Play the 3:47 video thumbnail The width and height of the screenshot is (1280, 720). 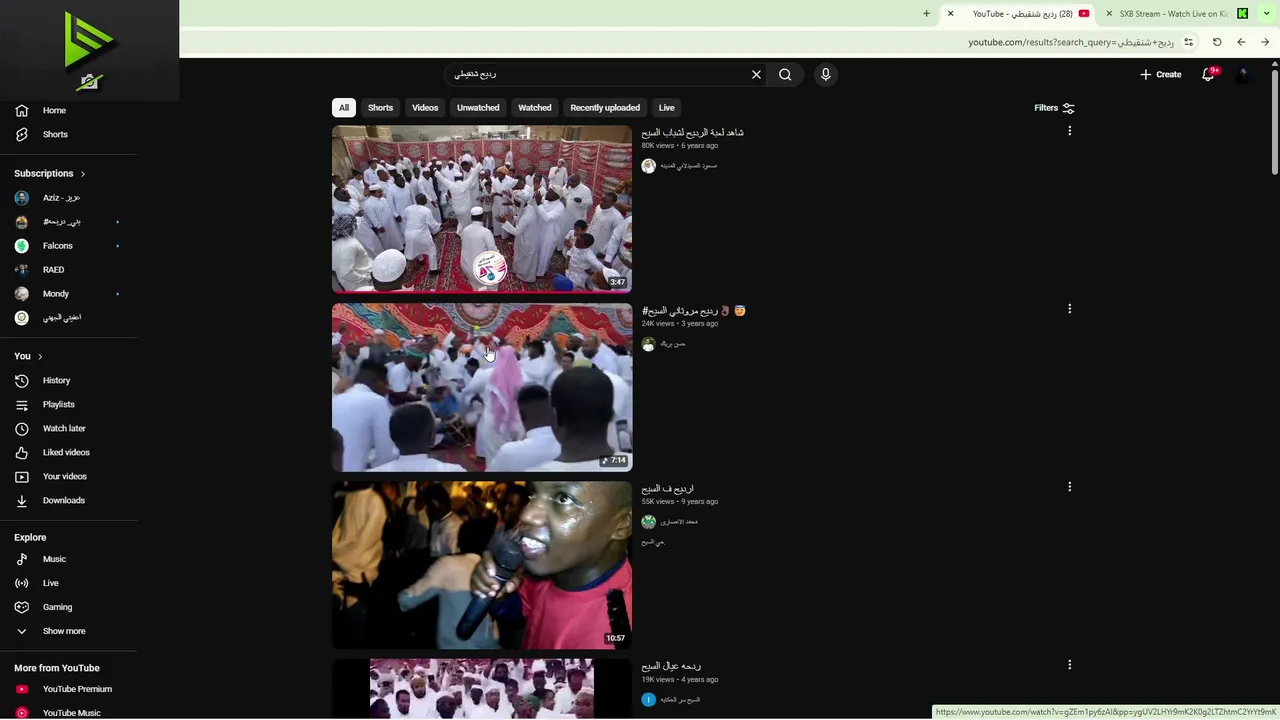point(482,209)
